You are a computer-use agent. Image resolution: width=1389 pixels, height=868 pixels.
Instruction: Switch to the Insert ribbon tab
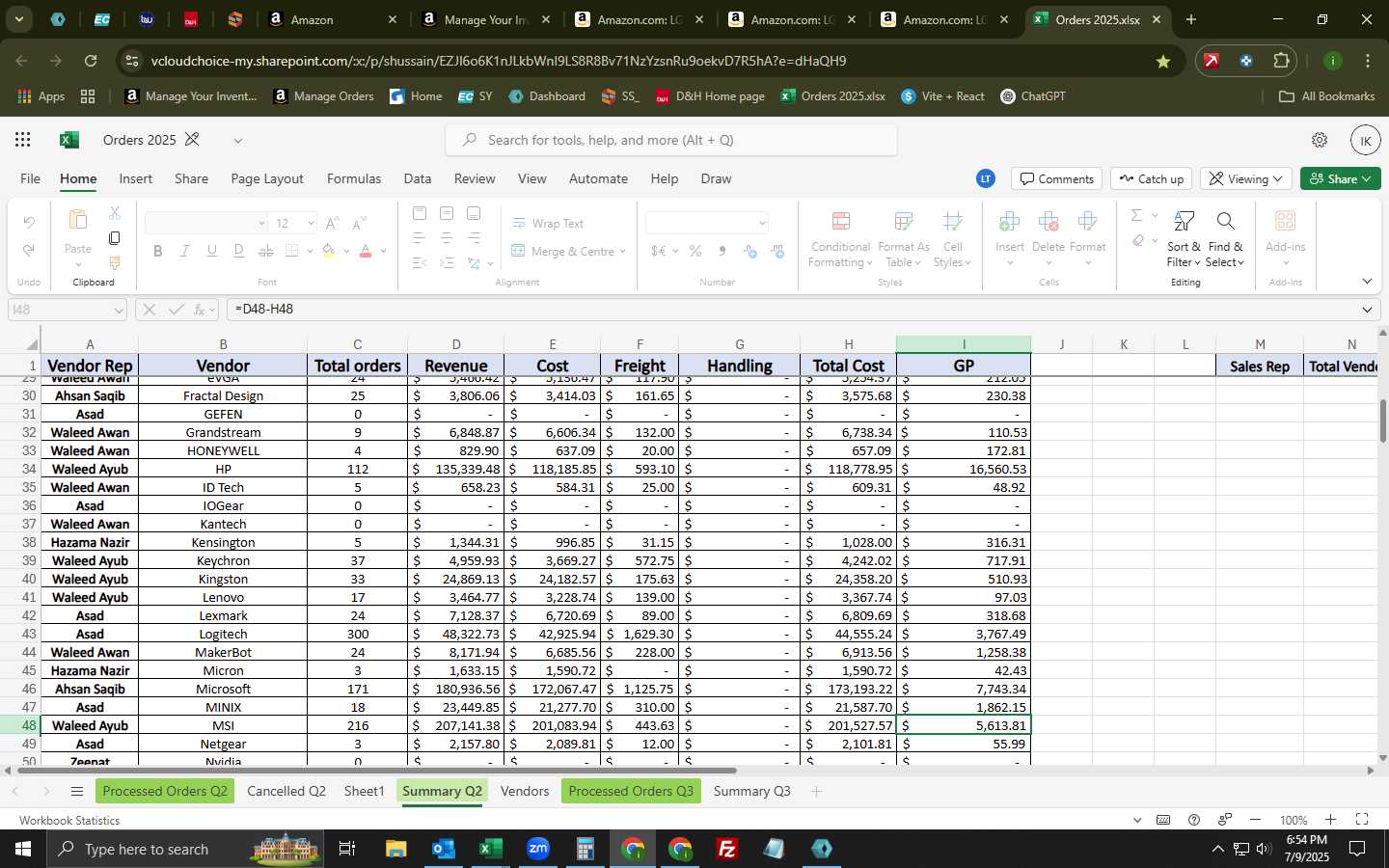pos(136,178)
